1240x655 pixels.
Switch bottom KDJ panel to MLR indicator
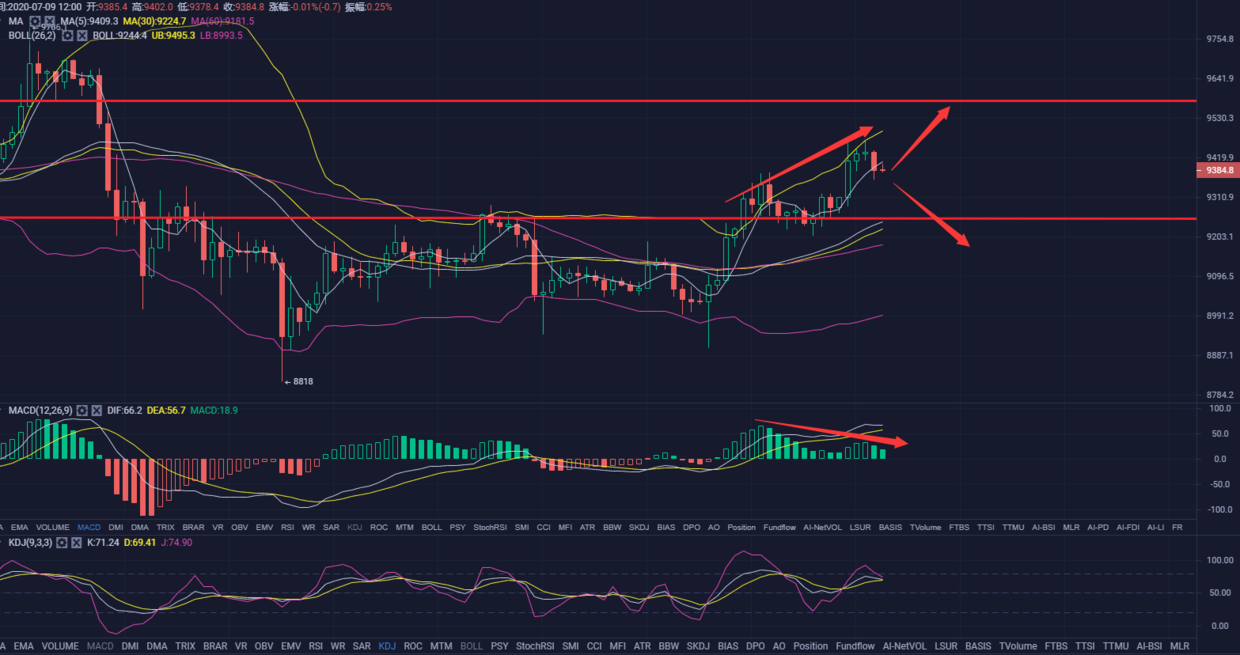tap(1180, 646)
